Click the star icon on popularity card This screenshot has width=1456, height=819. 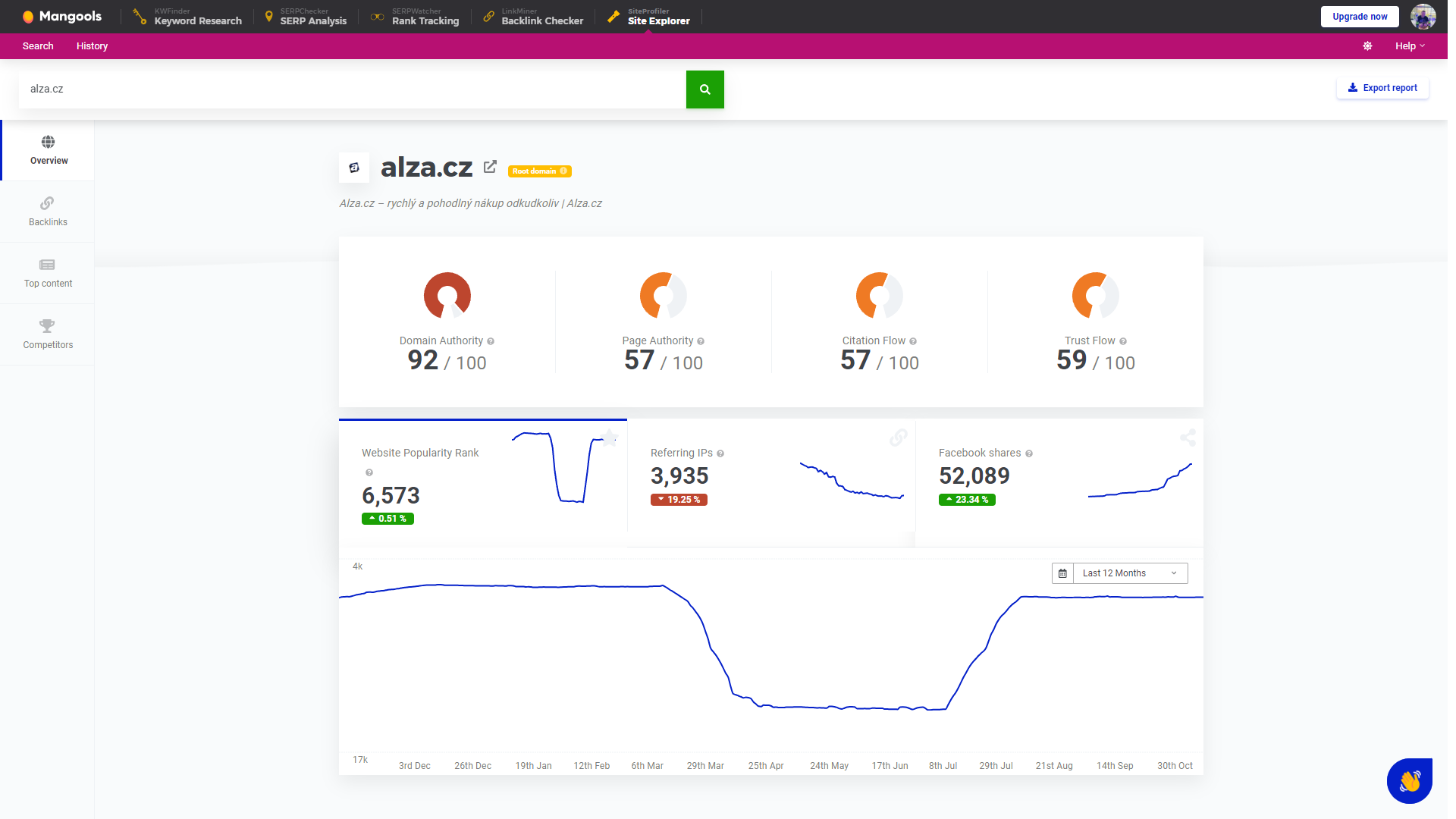click(609, 438)
